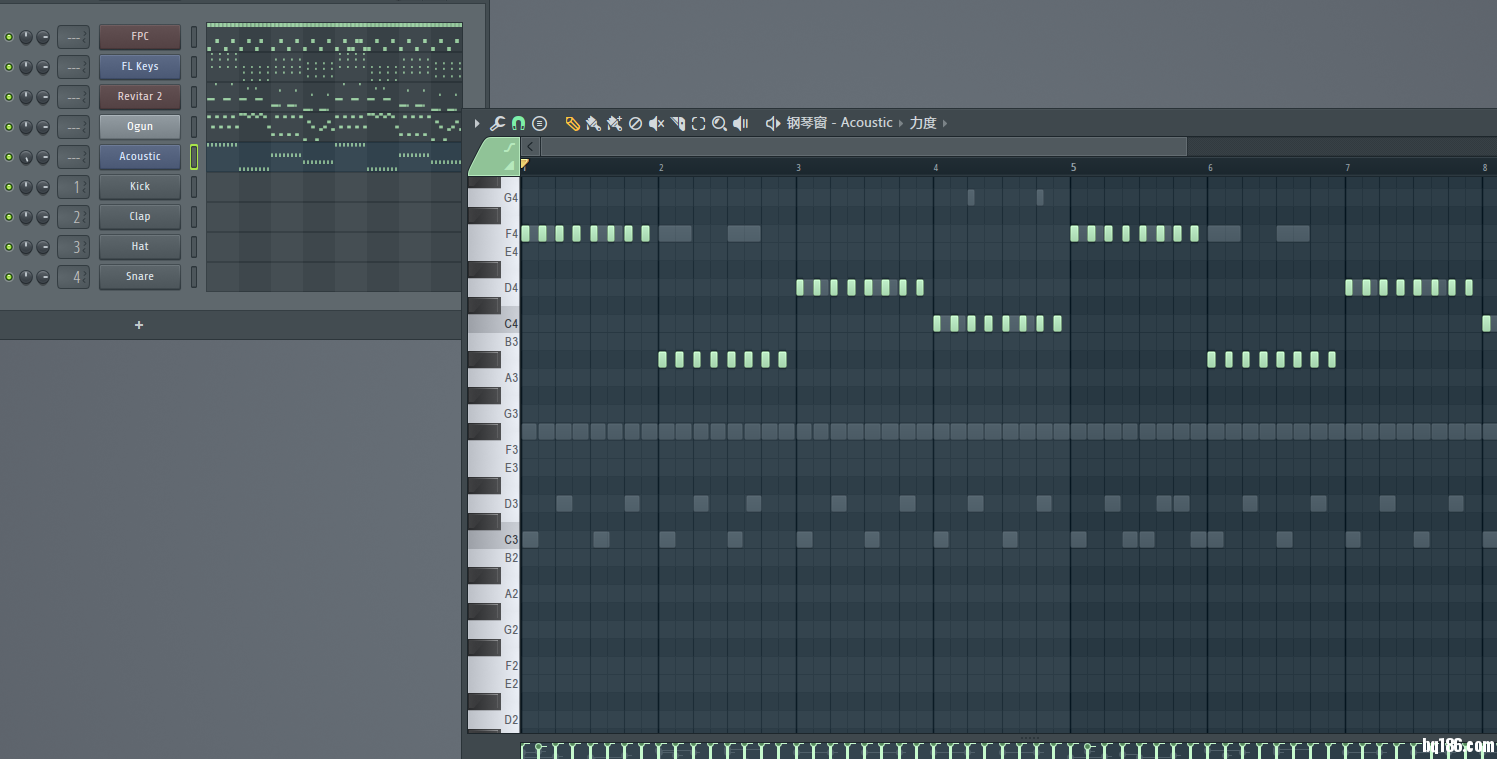Open the 钢琴窗 - Acoustic channel selector
The height and width of the screenshot is (759, 1497).
(x=839, y=123)
